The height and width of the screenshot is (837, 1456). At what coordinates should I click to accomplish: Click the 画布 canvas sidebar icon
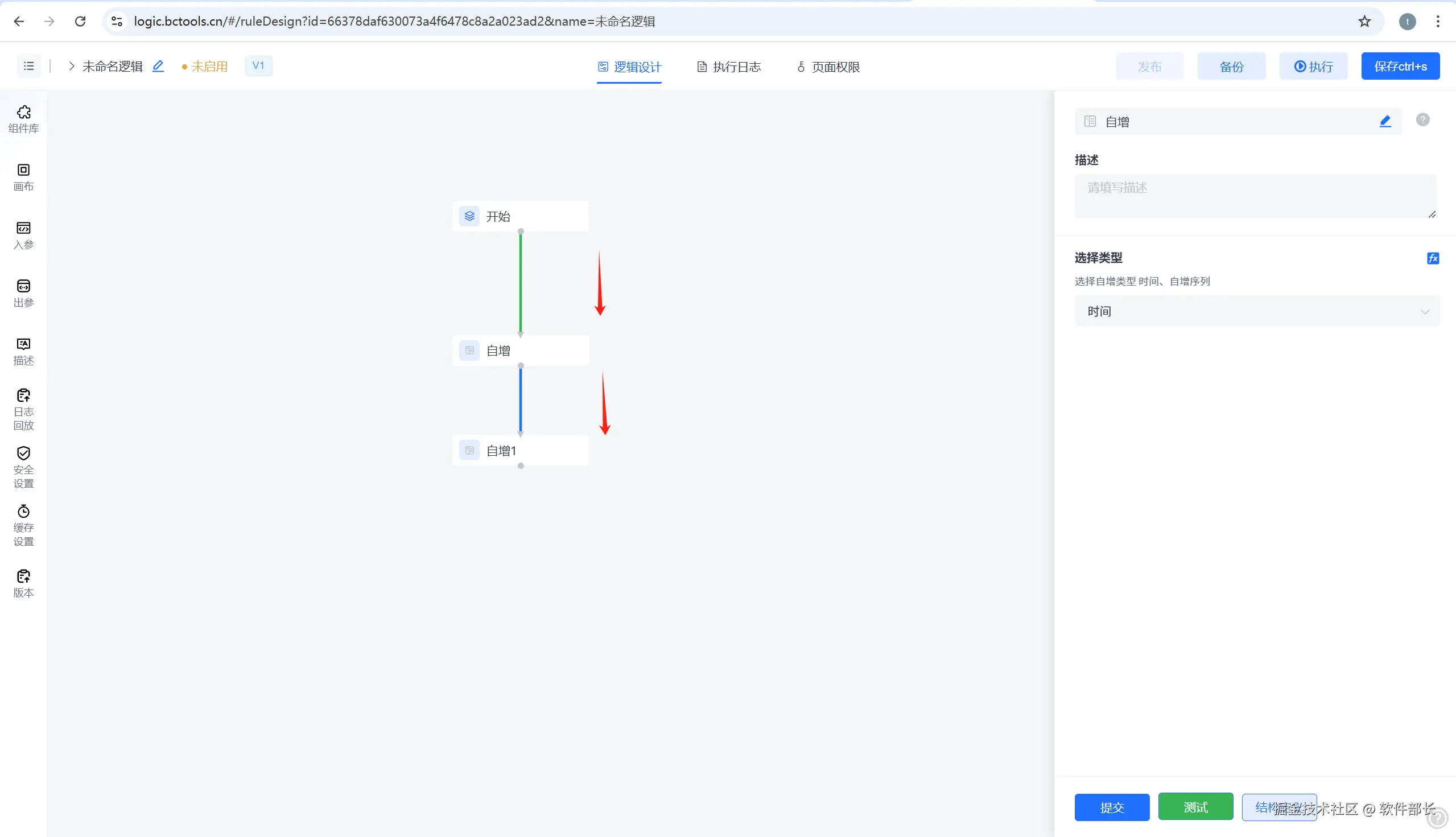(x=23, y=176)
